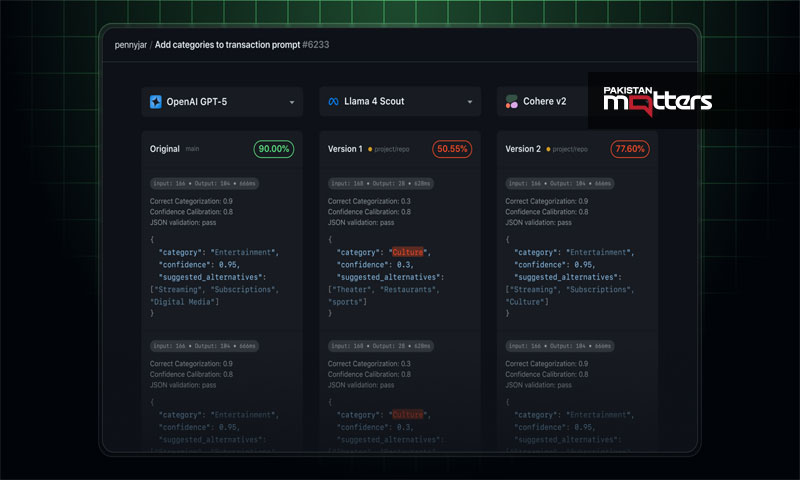Click the first input/output stats pill under Original
Screen dimensions: 800x480
204,183
